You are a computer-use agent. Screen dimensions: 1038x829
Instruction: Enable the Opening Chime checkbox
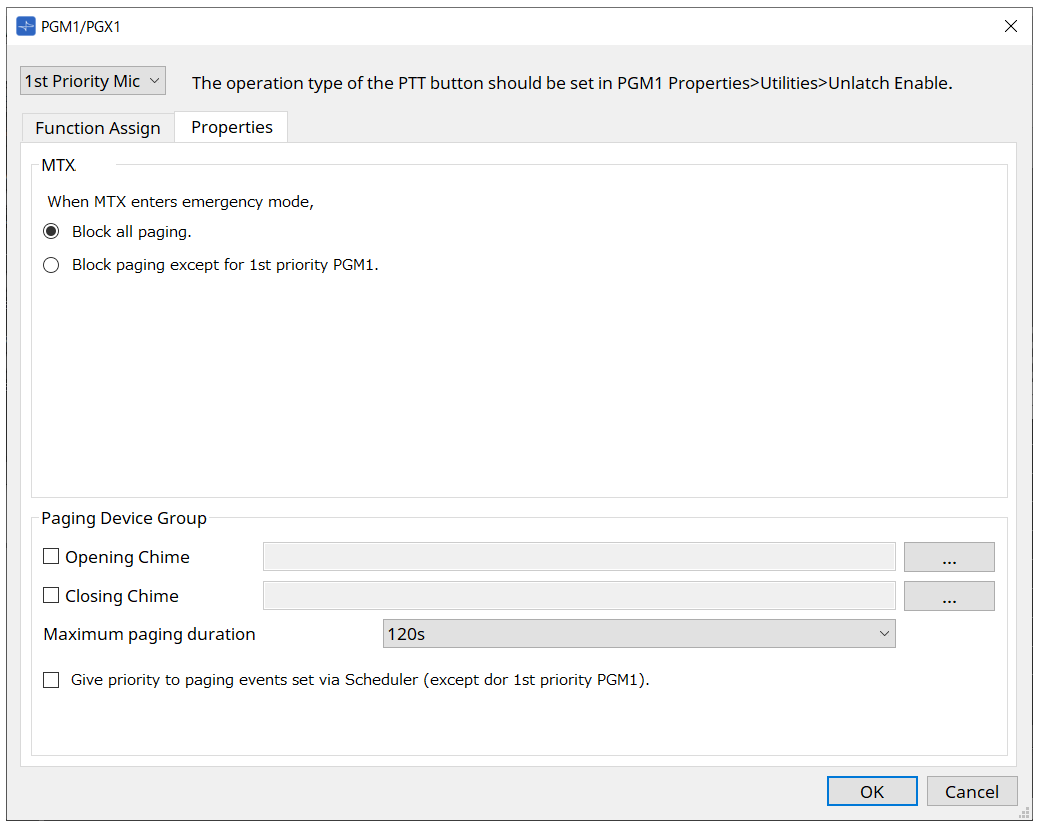point(52,557)
